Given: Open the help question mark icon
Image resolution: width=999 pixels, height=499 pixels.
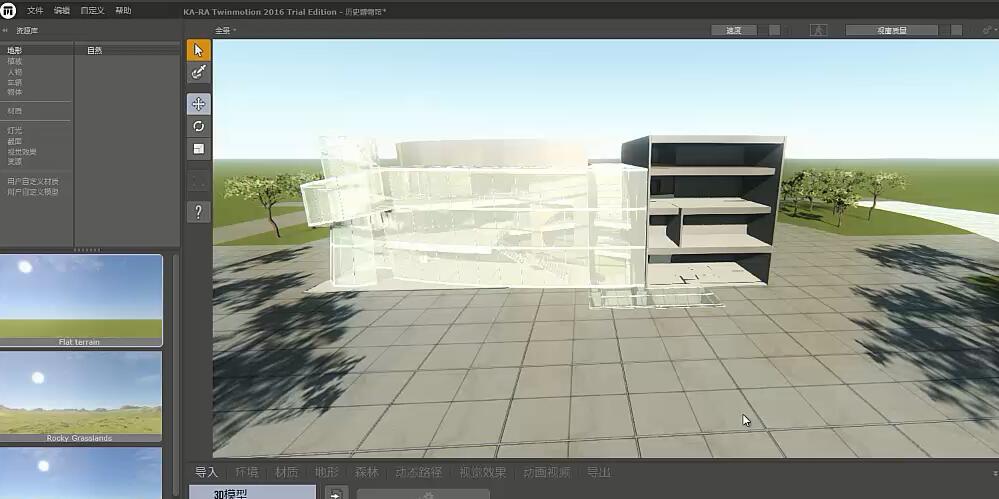Looking at the screenshot, I should [x=198, y=212].
